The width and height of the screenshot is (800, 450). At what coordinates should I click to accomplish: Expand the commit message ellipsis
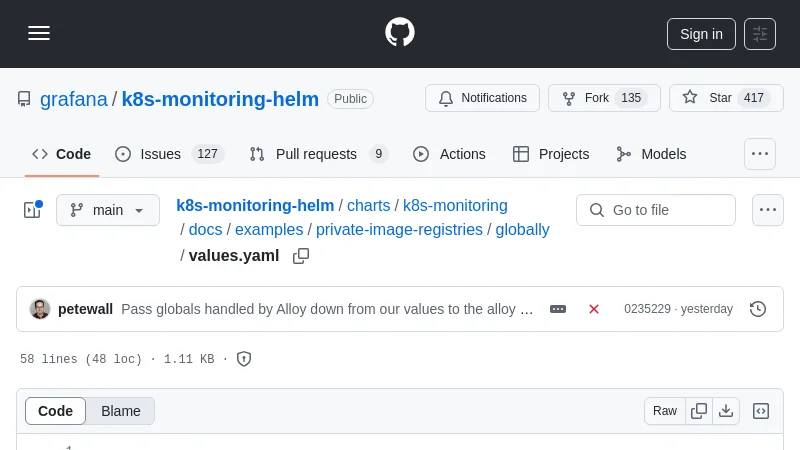coord(558,309)
